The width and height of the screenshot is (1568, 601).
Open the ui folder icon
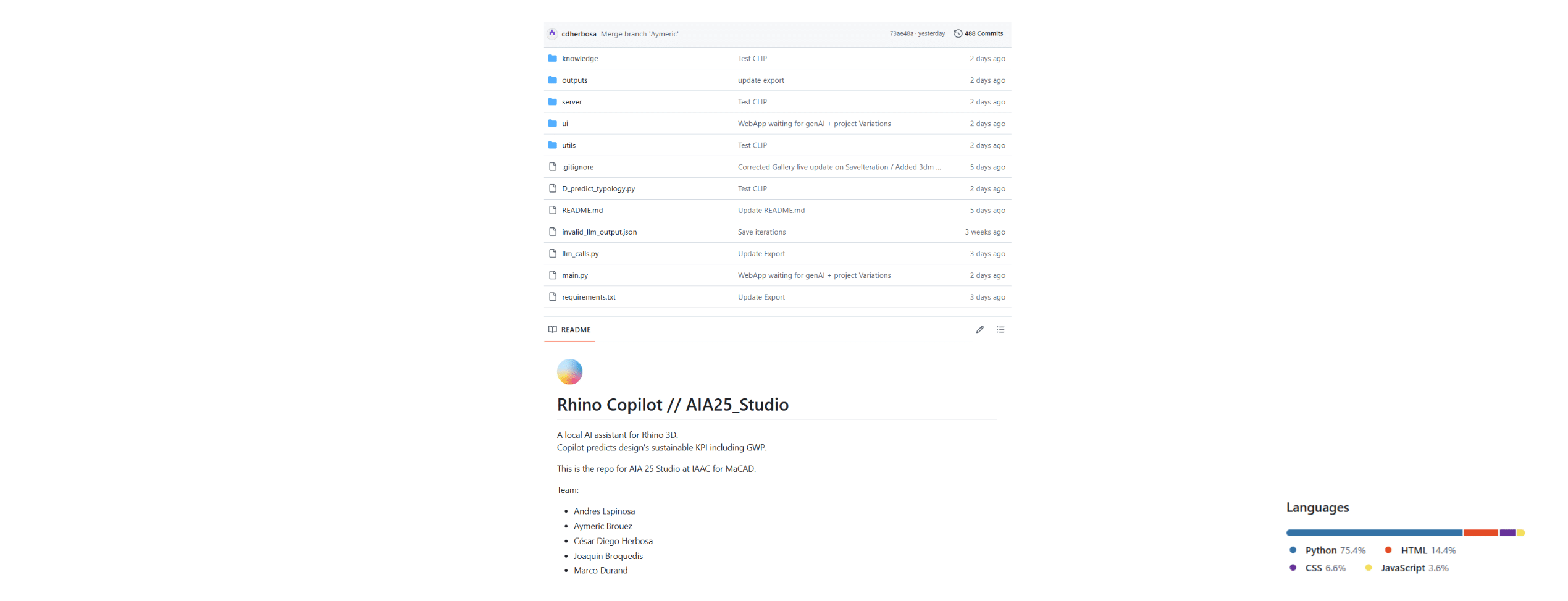point(553,123)
